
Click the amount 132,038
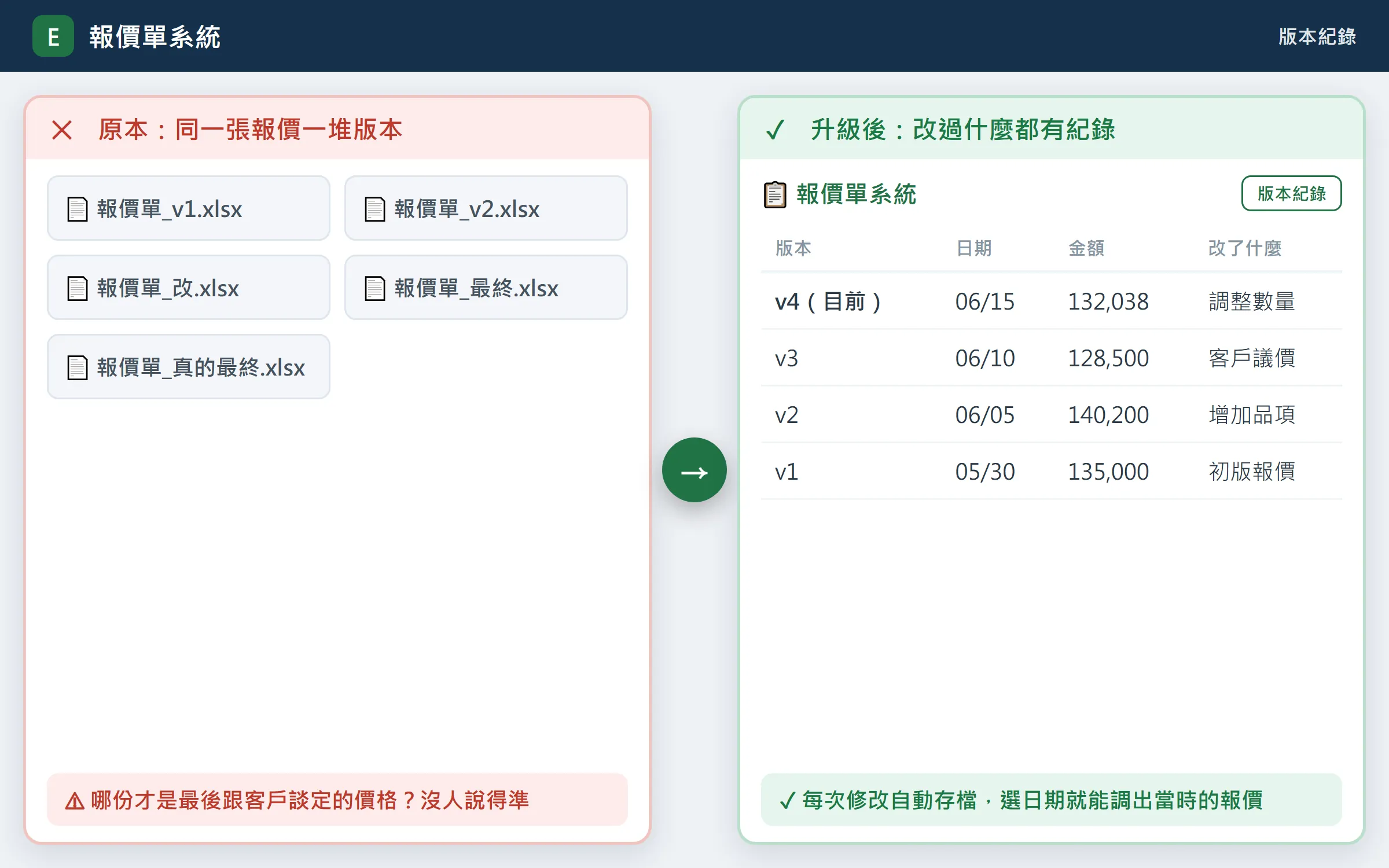(1108, 301)
